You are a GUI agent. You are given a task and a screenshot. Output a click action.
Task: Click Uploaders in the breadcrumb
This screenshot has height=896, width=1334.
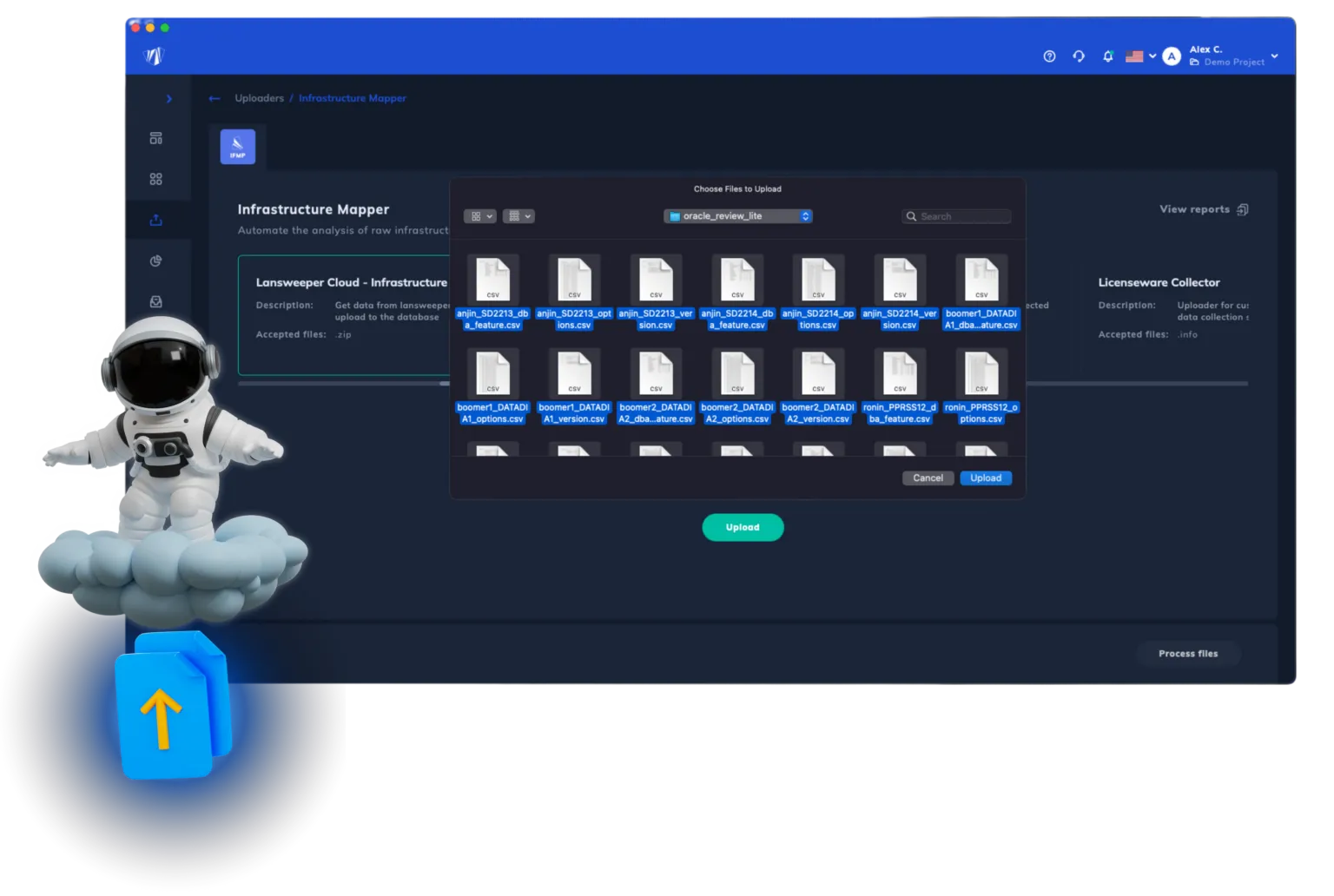pyautogui.click(x=259, y=98)
